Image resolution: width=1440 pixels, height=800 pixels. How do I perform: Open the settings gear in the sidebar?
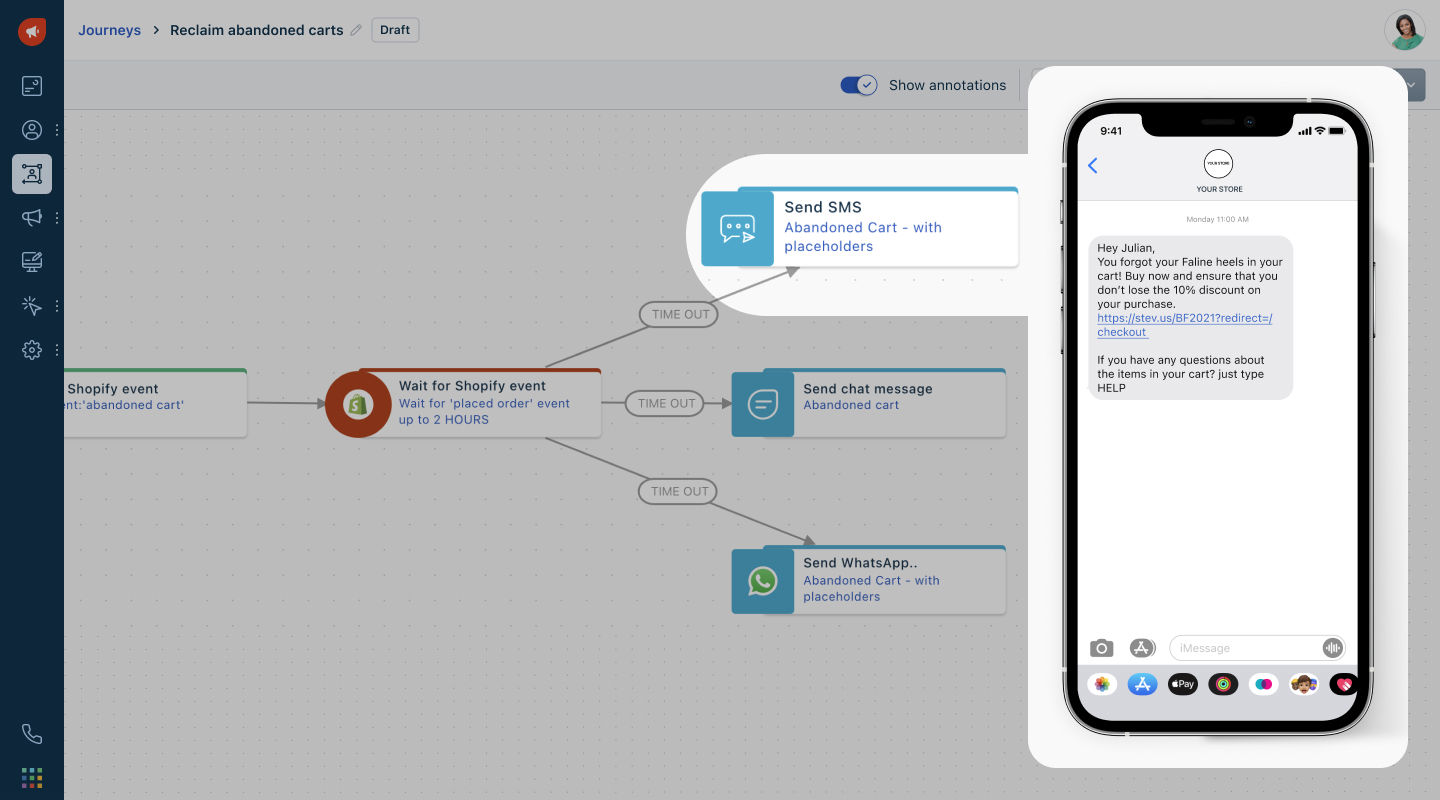32,350
